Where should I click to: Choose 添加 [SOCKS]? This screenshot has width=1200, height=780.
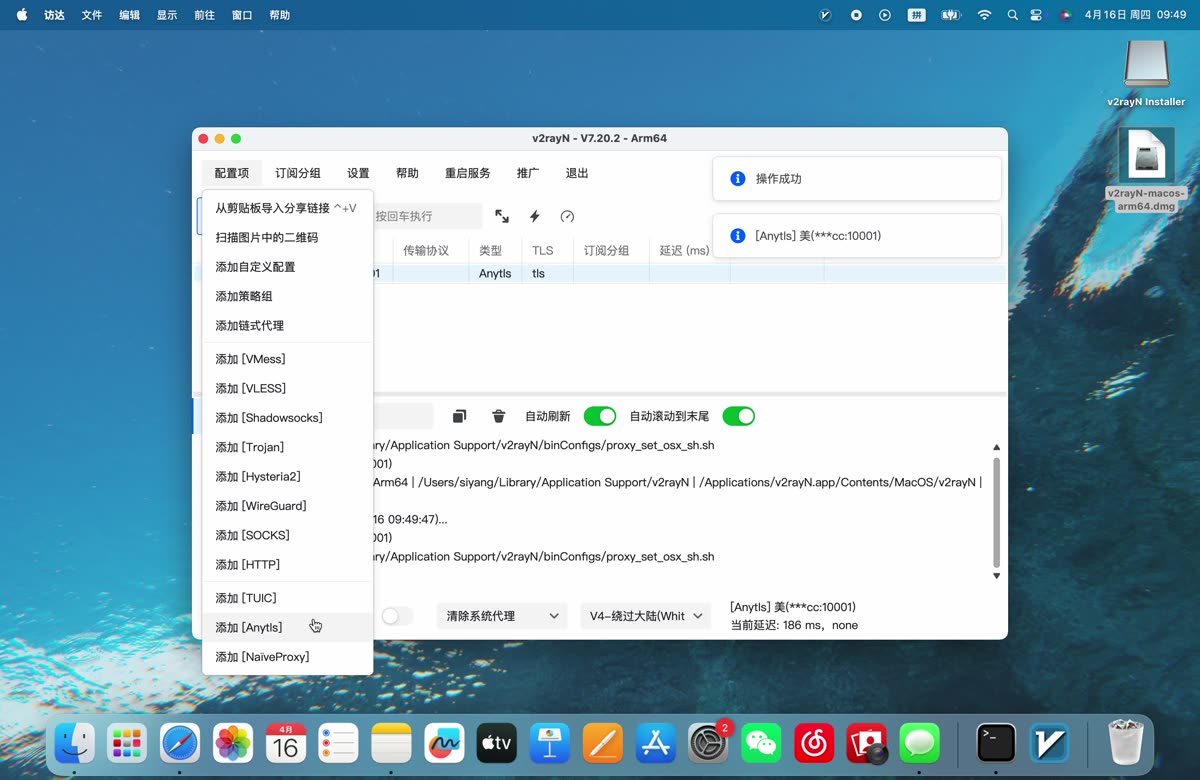coord(287,535)
